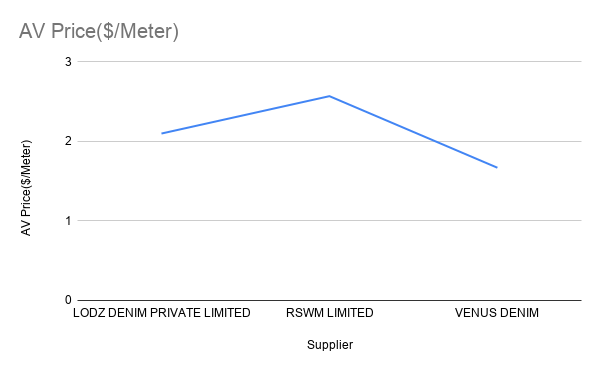Click the line end point at VENUS DENIM
600x371 pixels.
click(497, 167)
